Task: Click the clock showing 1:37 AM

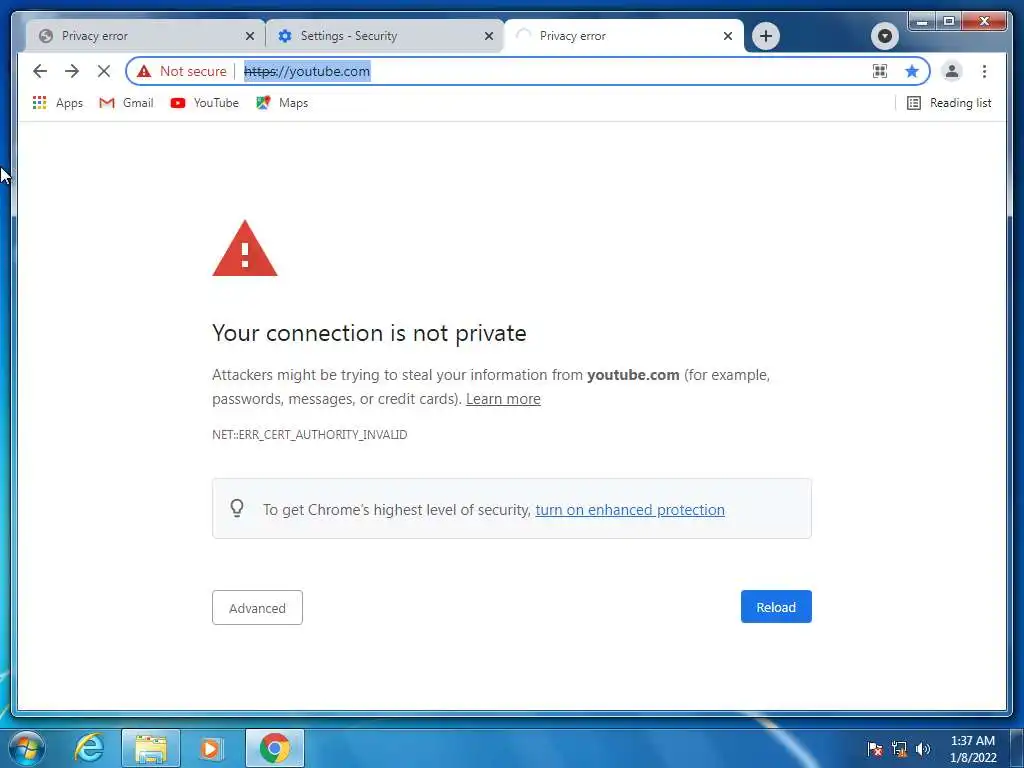Action: coord(973,749)
